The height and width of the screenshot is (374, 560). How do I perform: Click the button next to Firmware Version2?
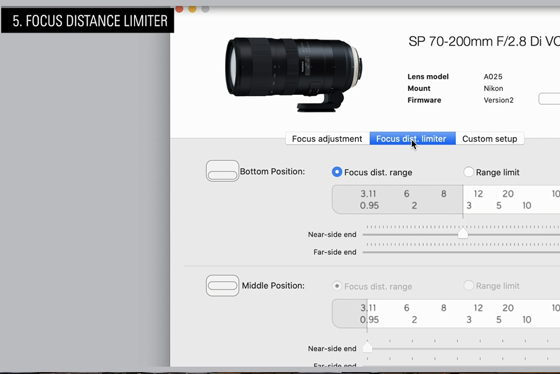pos(549,99)
